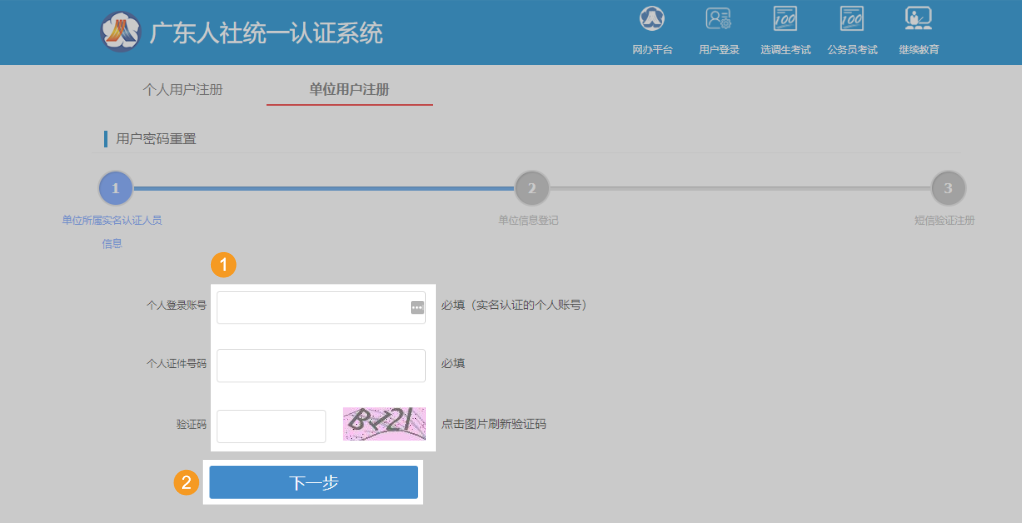Focus the 个人登录账号 input field
Viewport: 1022px width, 523px height.
point(312,308)
